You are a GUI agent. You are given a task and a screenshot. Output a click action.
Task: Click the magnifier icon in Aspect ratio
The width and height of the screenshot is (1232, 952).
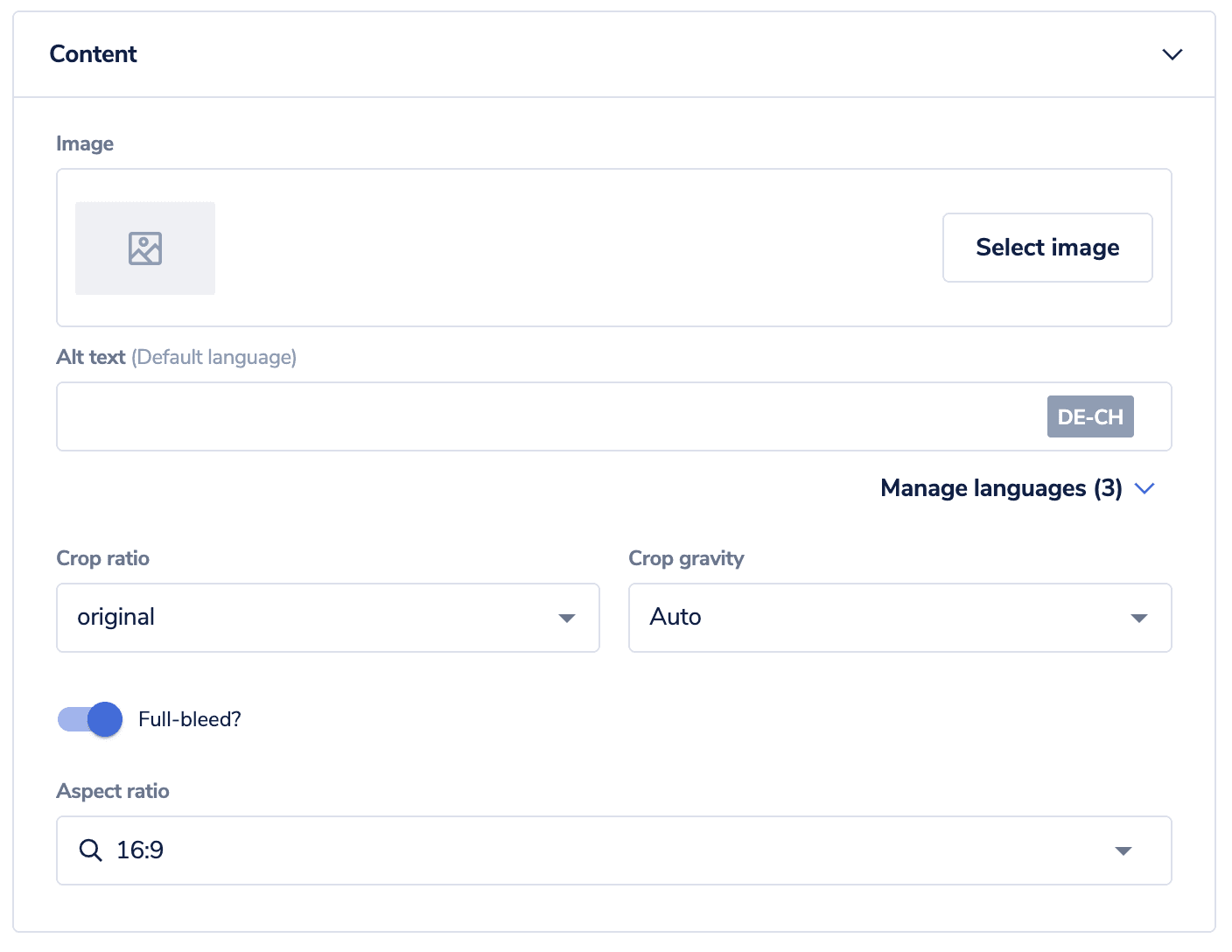(x=90, y=850)
